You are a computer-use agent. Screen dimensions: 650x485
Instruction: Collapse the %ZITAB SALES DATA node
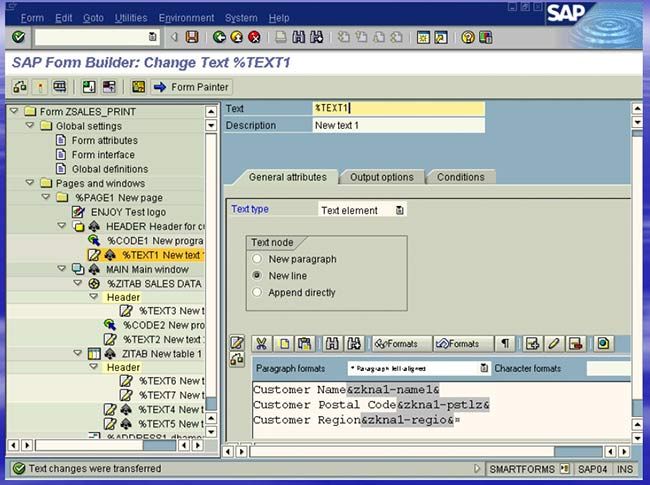coord(78,283)
